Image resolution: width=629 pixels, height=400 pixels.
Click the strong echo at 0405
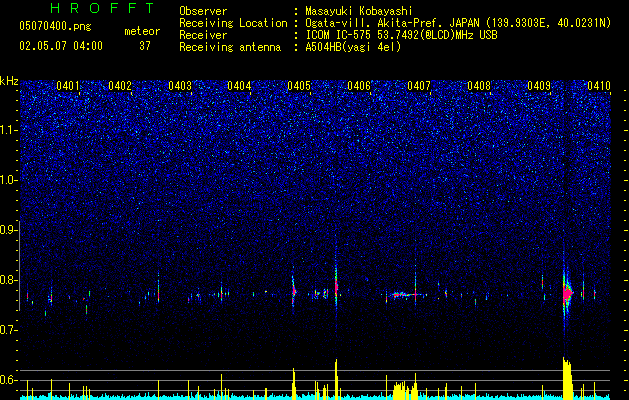pyautogui.click(x=294, y=290)
